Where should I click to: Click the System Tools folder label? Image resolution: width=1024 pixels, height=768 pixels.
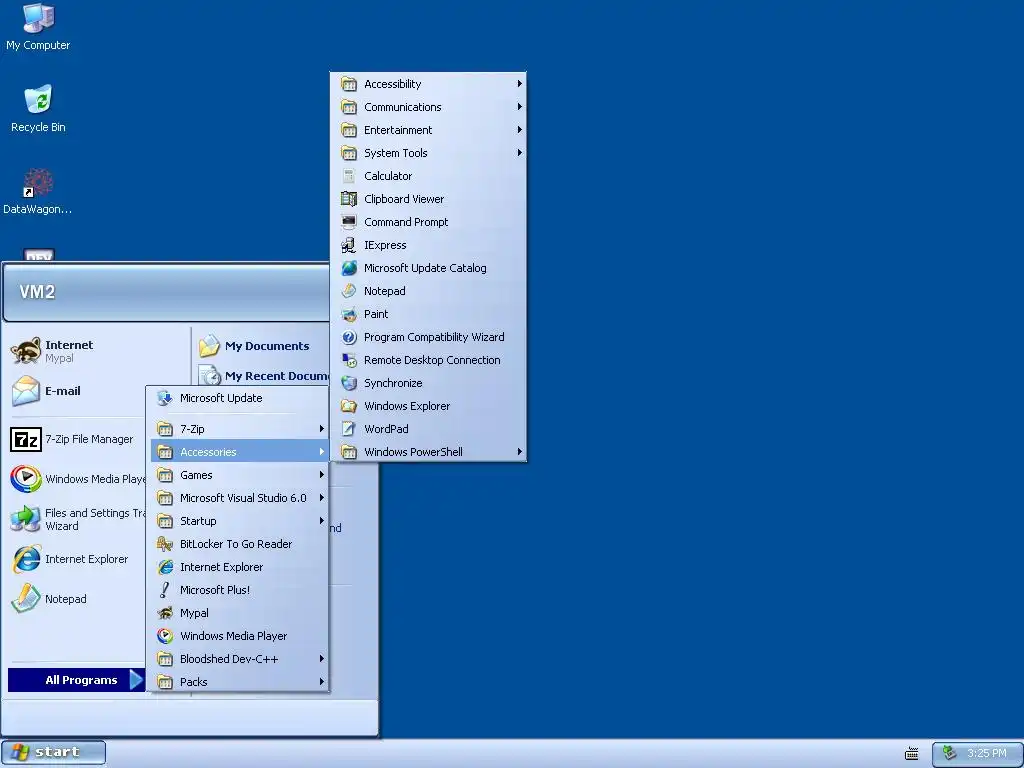[396, 153]
